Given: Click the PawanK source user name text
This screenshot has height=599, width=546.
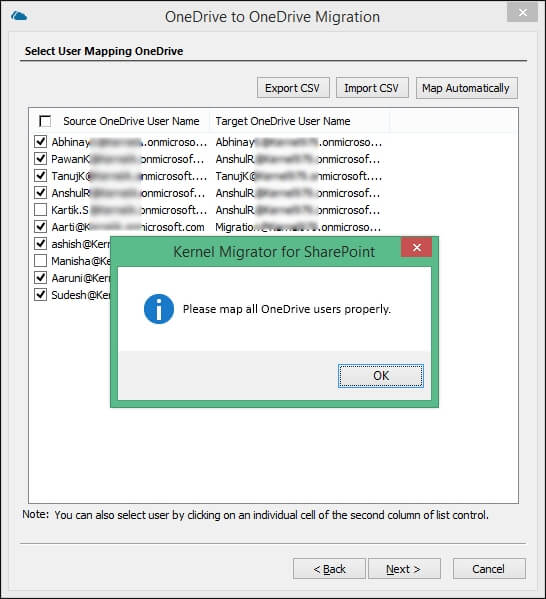Looking at the screenshot, I should coord(128,159).
